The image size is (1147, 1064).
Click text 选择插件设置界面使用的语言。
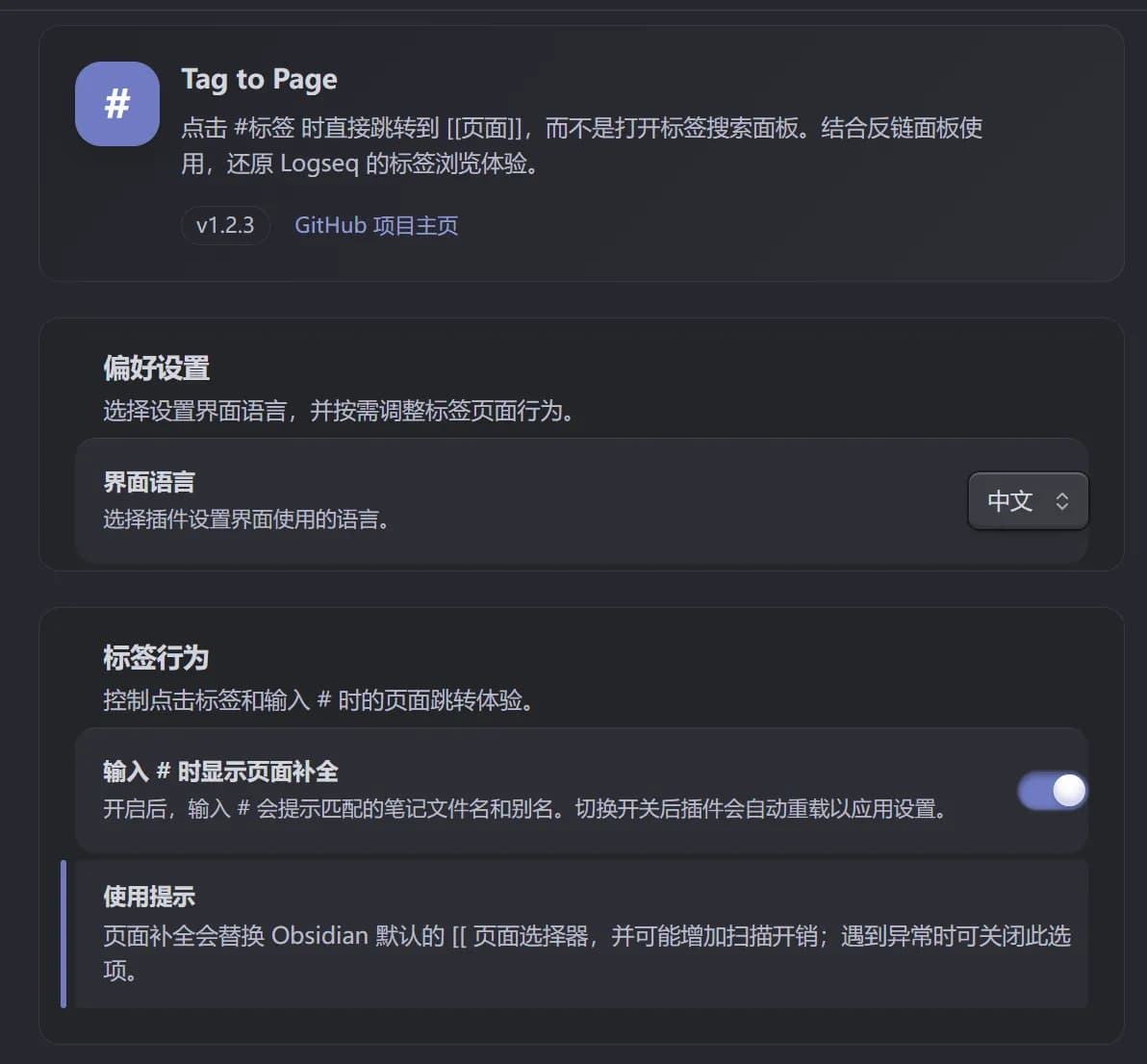(x=247, y=519)
